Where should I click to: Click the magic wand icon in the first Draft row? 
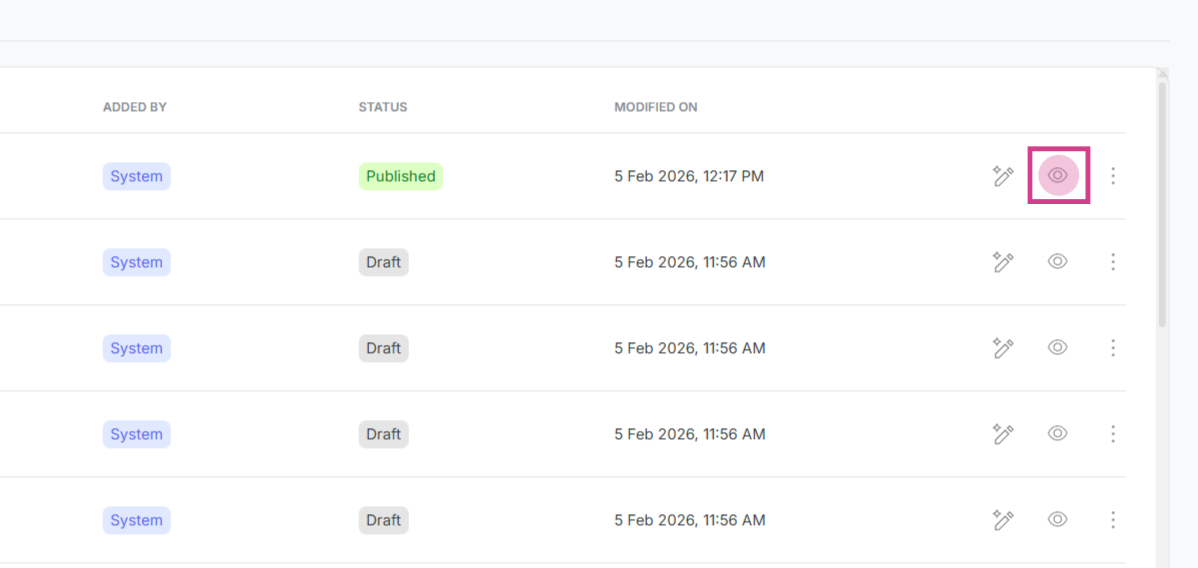pos(1003,263)
